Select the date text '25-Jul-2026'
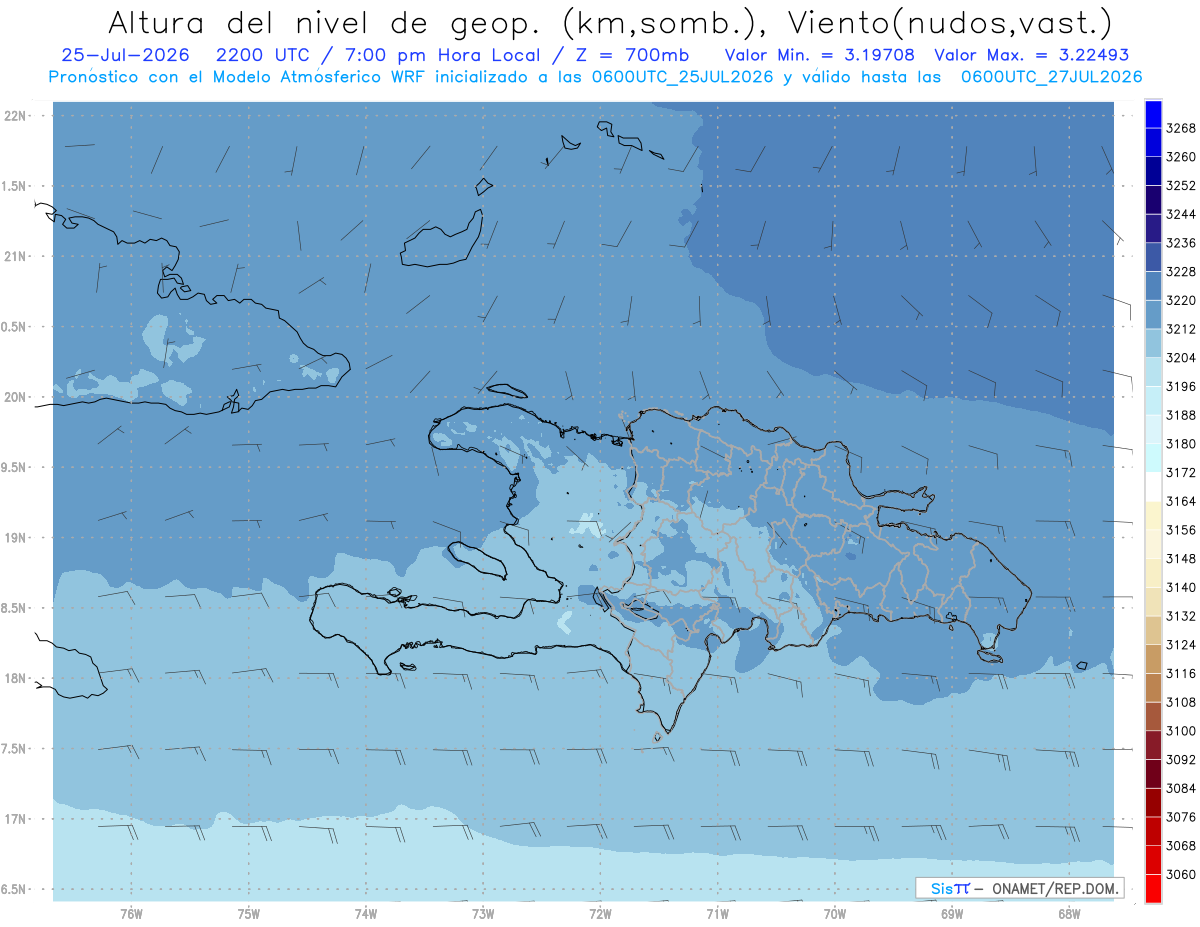This screenshot has height=927, width=1200. pyautogui.click(x=125, y=55)
